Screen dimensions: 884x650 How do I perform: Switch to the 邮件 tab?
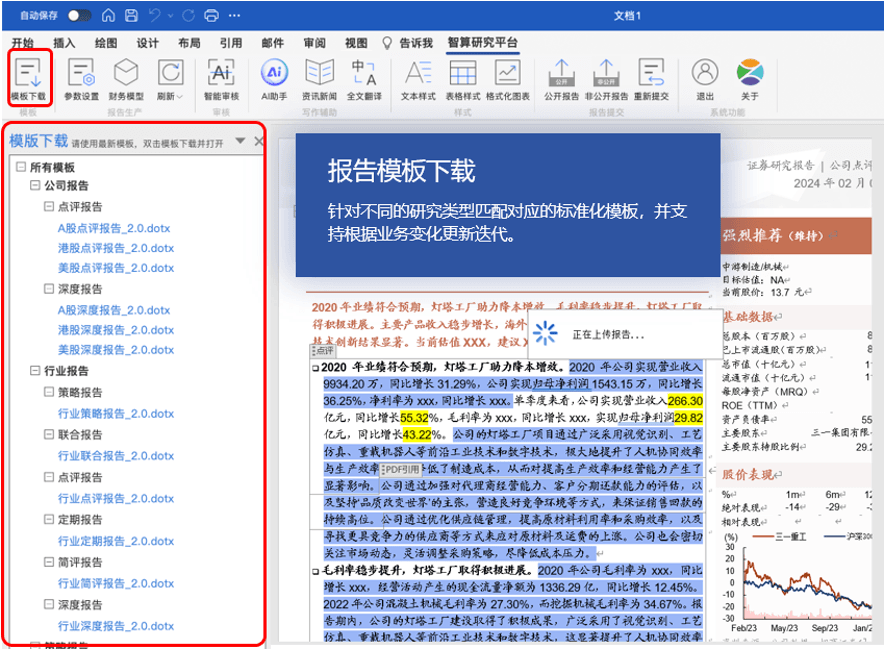pyautogui.click(x=273, y=43)
